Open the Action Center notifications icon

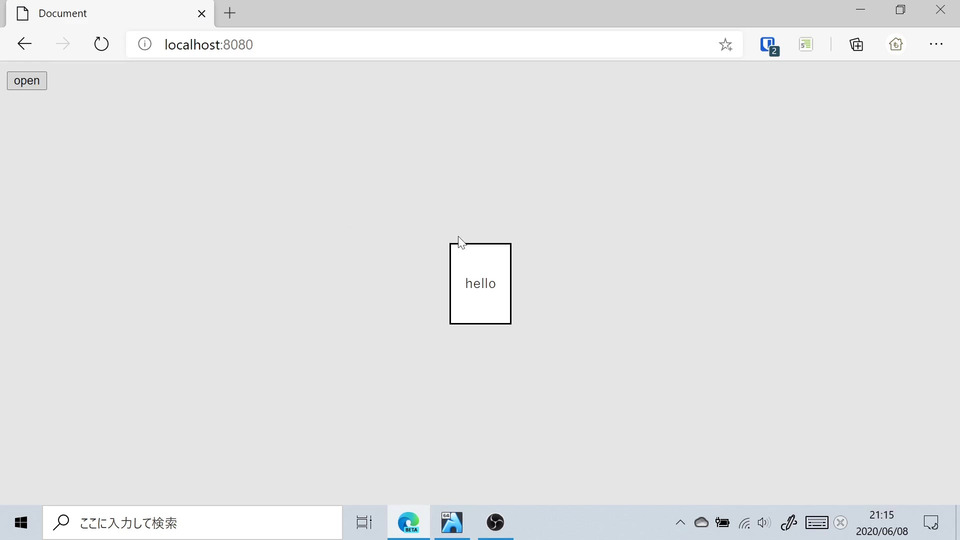(931, 523)
